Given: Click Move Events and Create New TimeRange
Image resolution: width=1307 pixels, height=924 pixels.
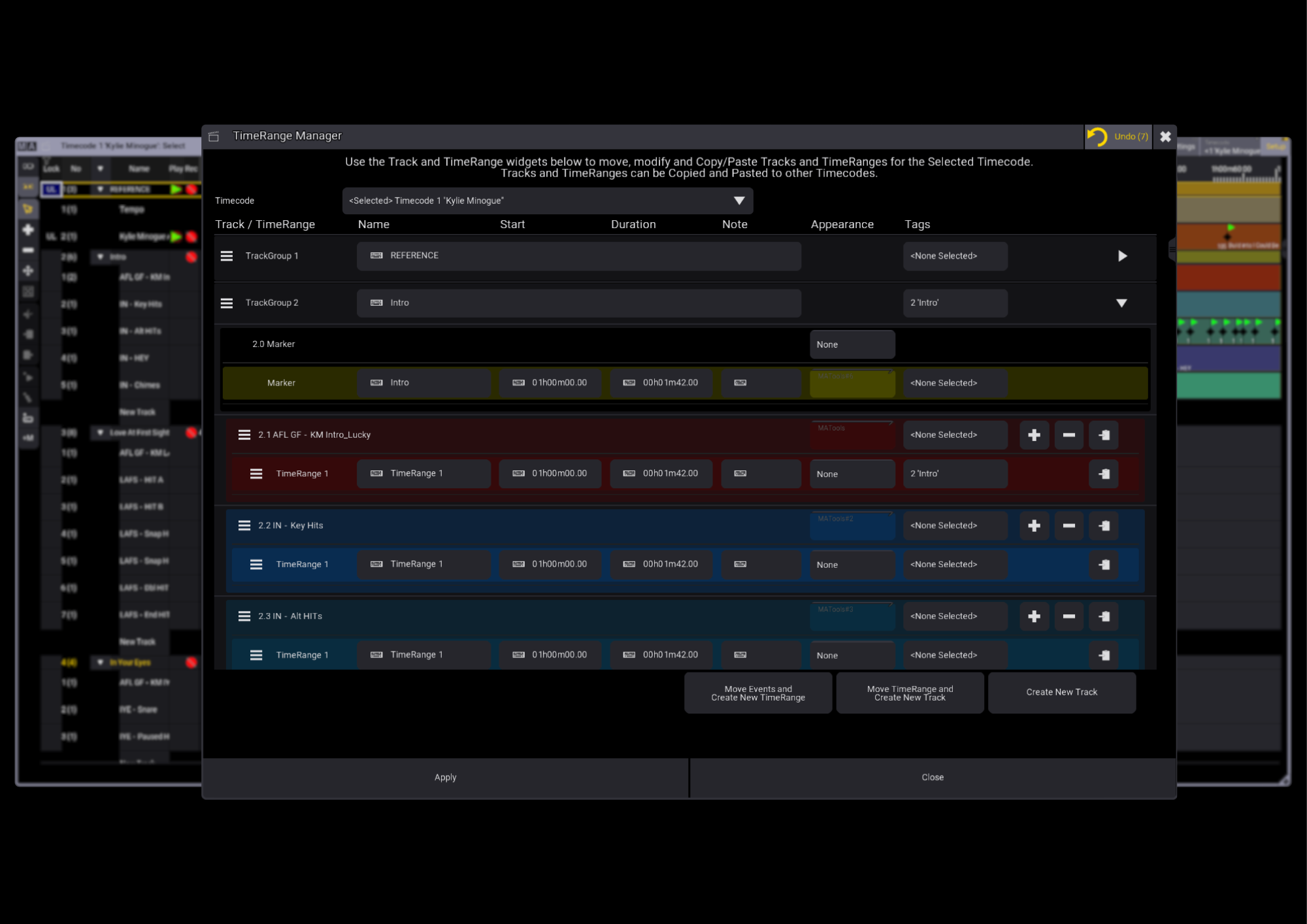Looking at the screenshot, I should [x=758, y=693].
